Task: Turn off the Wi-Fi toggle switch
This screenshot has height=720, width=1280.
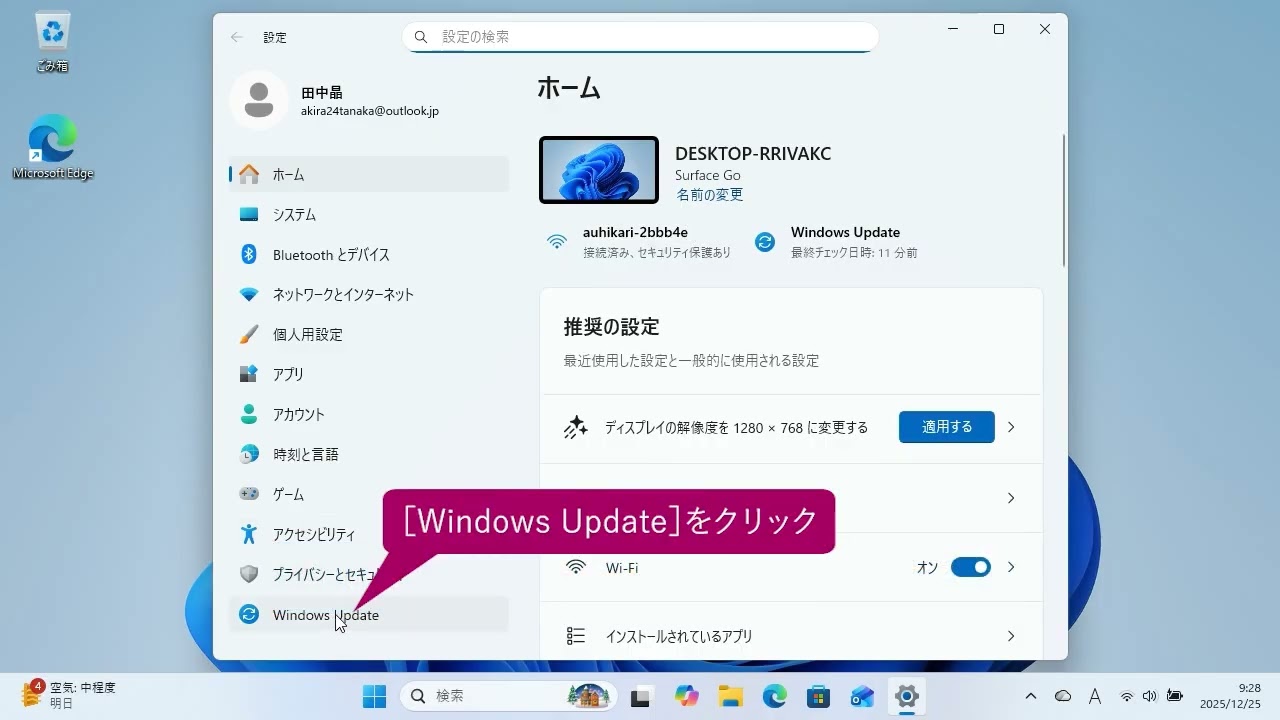Action: coord(970,567)
